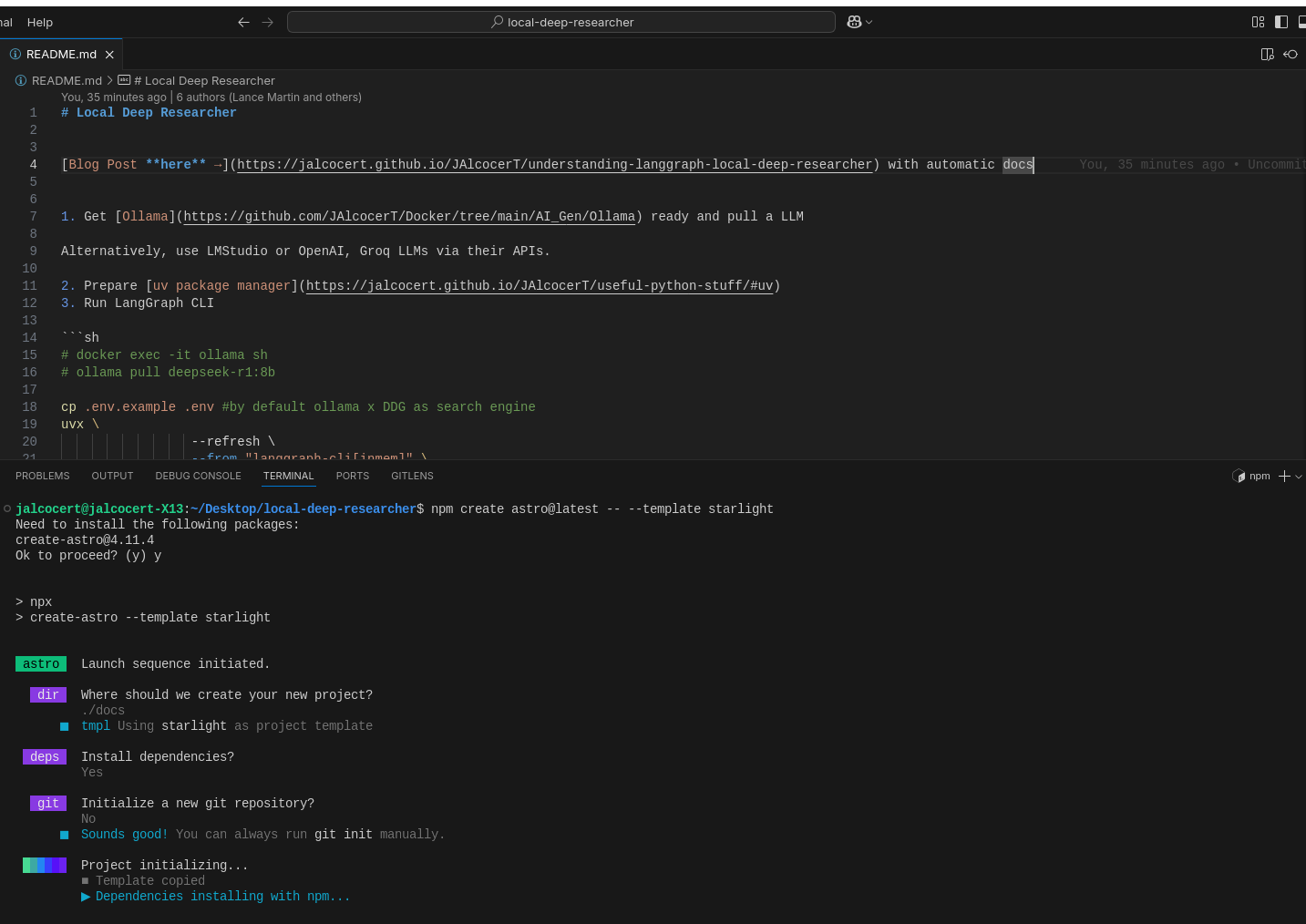The width and height of the screenshot is (1306, 924).
Task: Click line number 18 in the gutter
Action: 29,406
